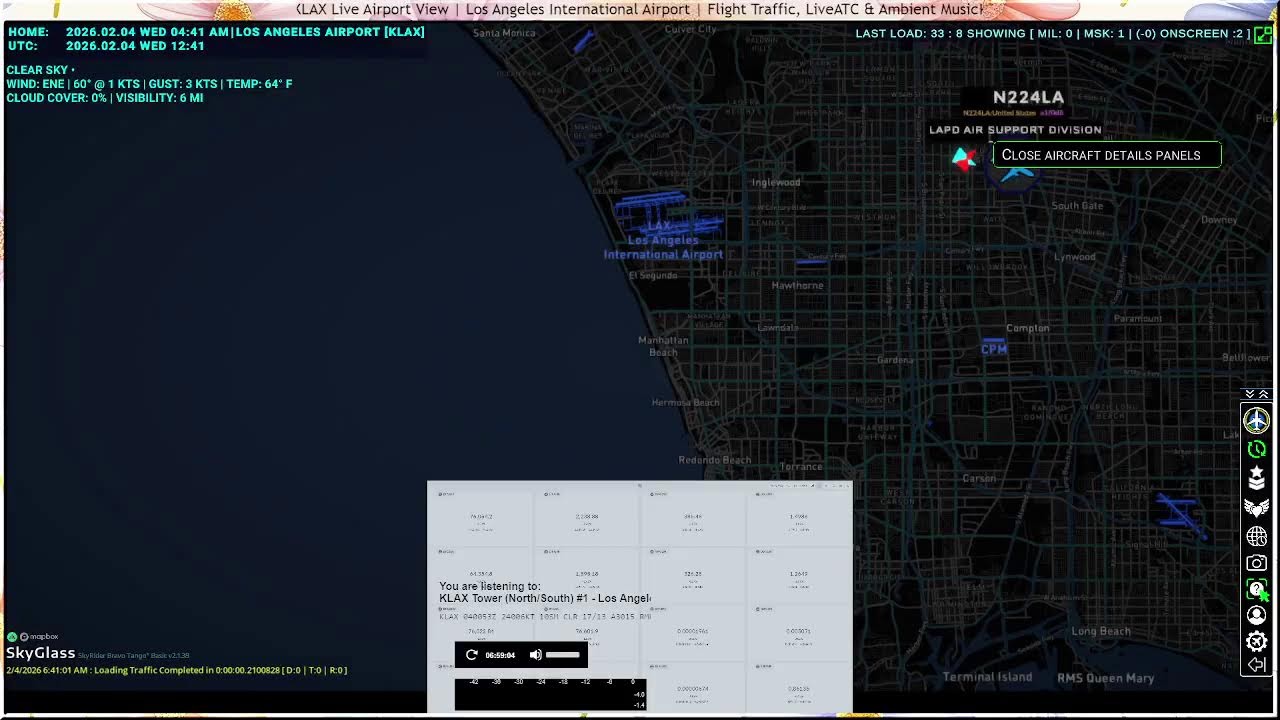Click the SkyGlass application logo text
Viewport: 1280px width, 720px height.
tap(40, 653)
